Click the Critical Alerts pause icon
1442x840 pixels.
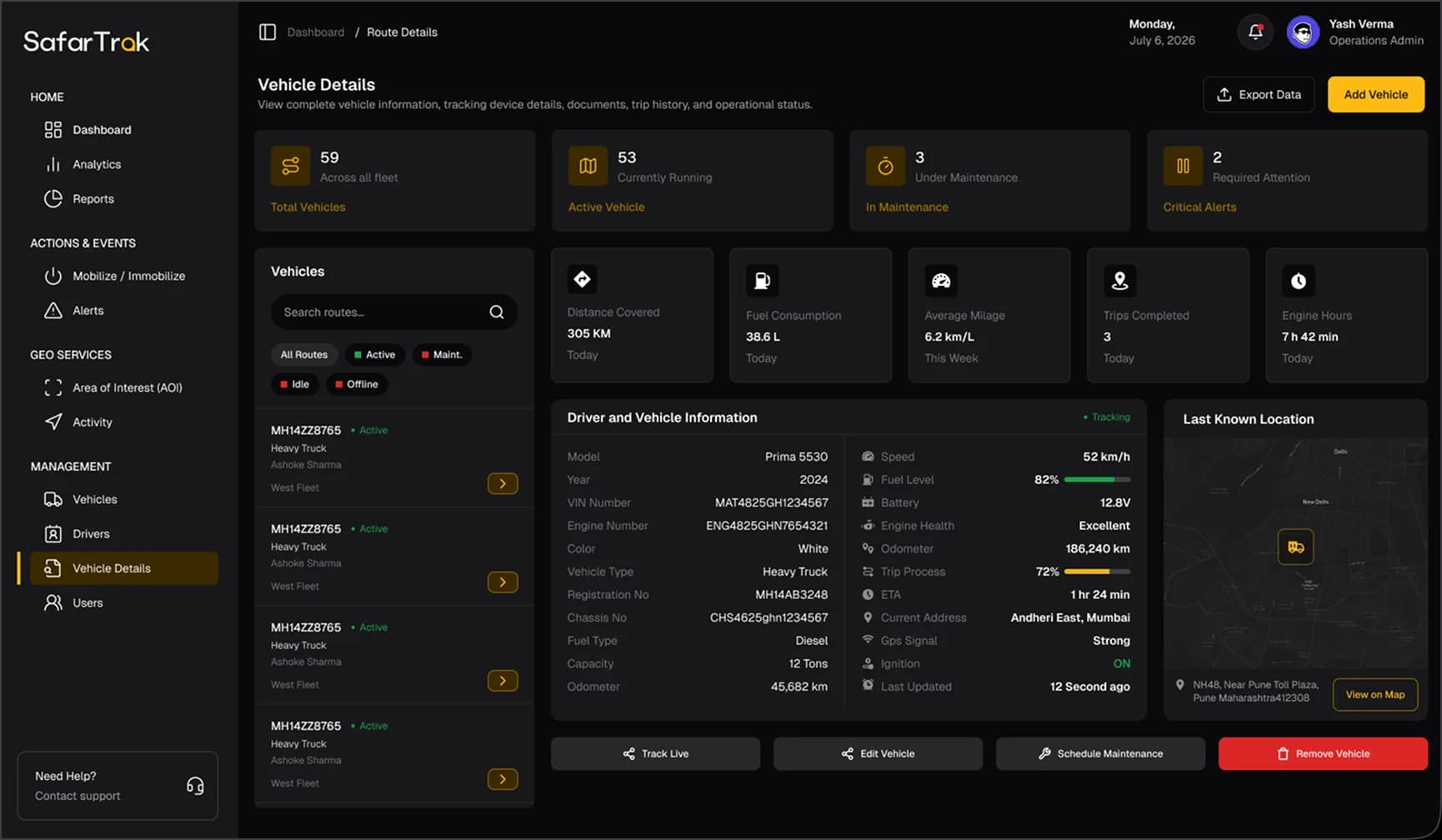1183,166
